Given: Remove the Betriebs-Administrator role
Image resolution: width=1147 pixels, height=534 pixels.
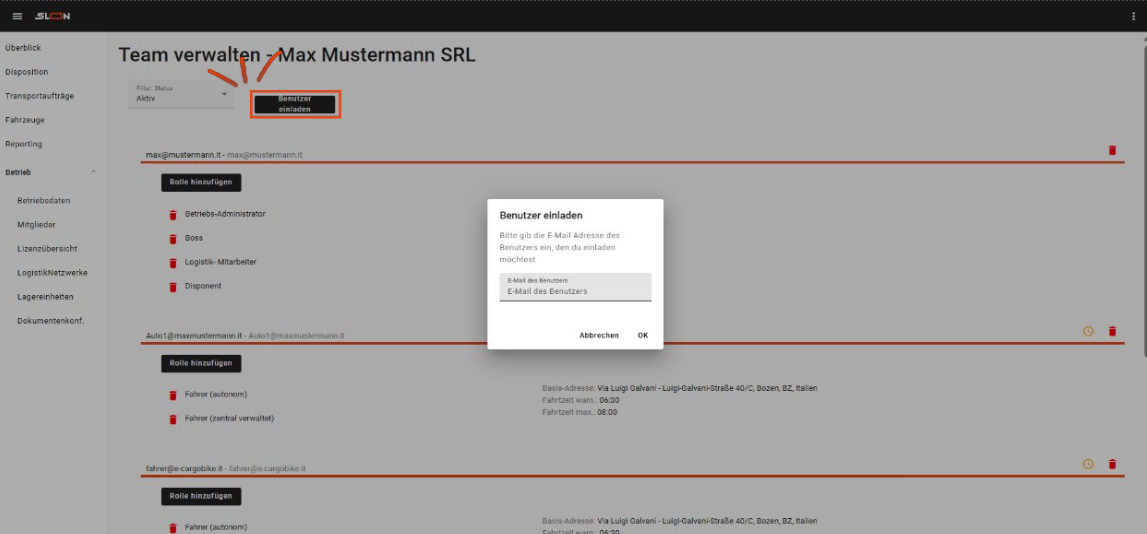Looking at the screenshot, I should coord(172,214).
